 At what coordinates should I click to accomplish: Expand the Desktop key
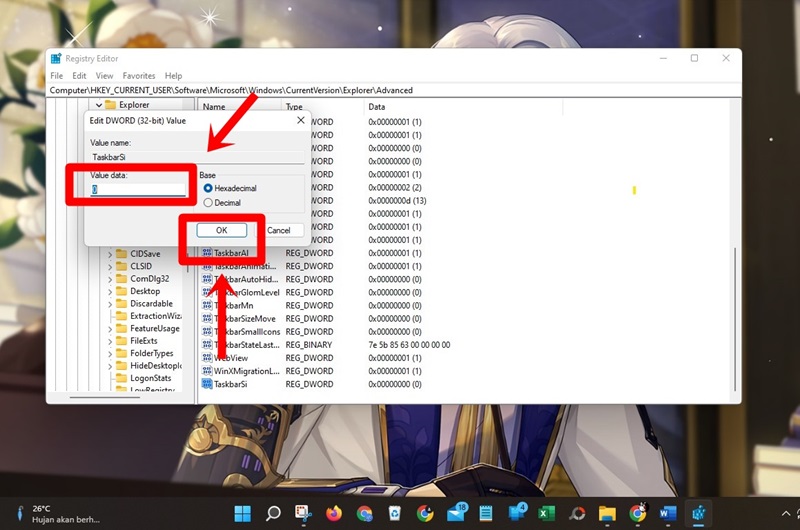[x=110, y=291]
